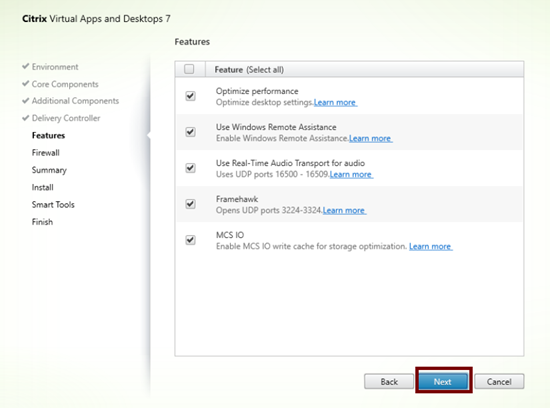Click the Enable Windows Remote Assistance description

click(282, 138)
